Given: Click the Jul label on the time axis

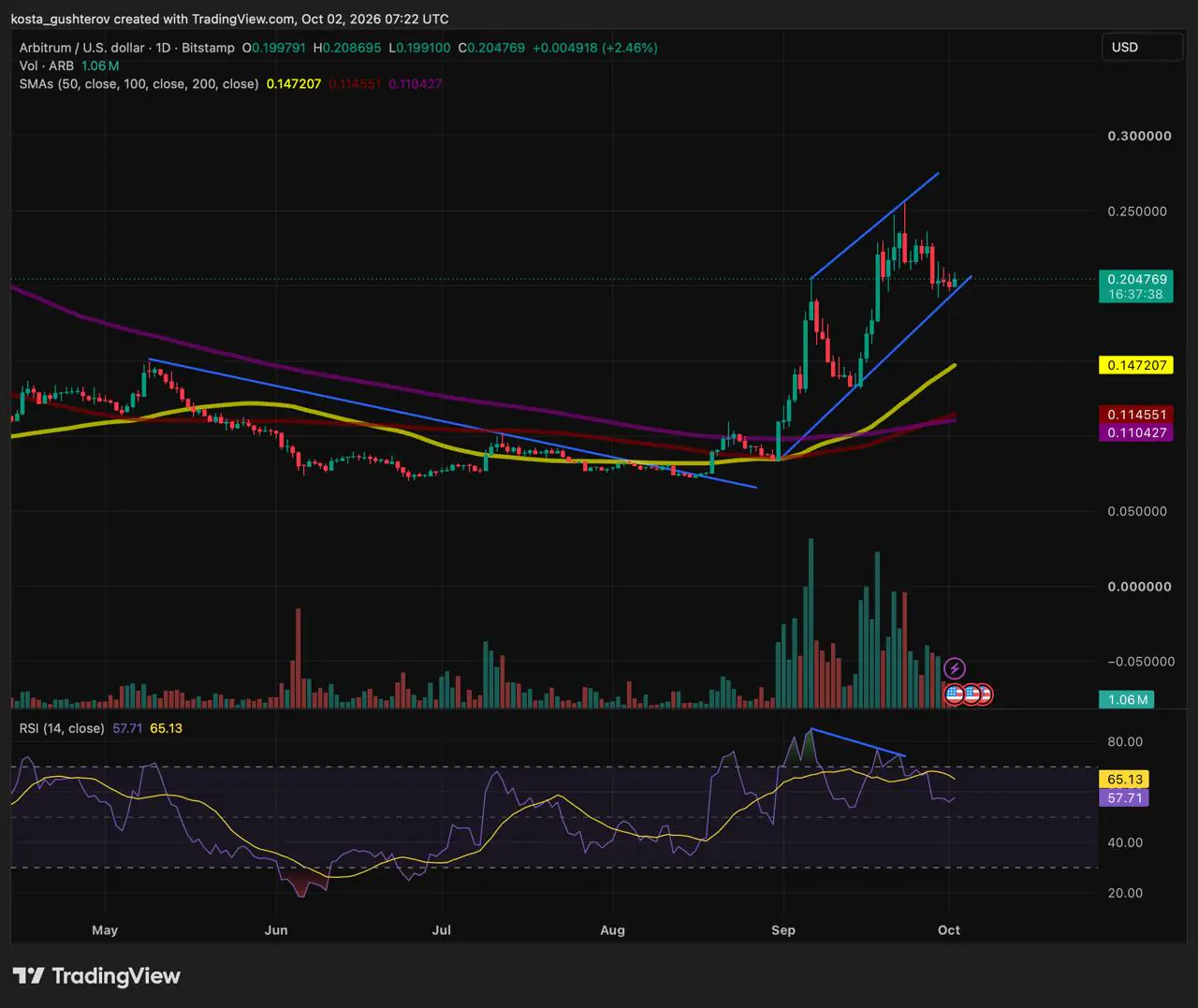Looking at the screenshot, I should [x=442, y=929].
